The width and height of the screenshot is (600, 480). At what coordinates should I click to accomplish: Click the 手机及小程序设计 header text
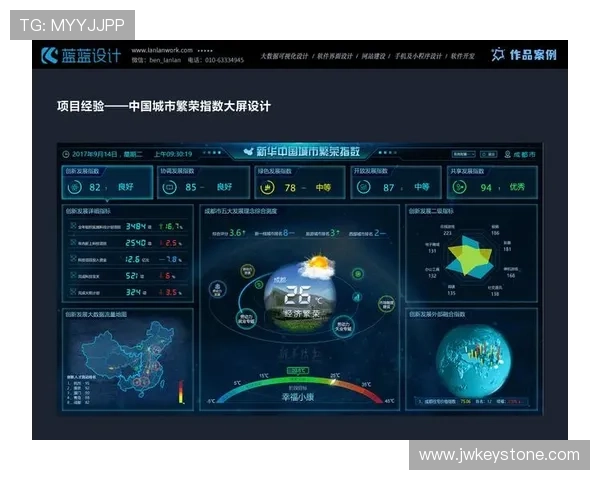tap(418, 56)
